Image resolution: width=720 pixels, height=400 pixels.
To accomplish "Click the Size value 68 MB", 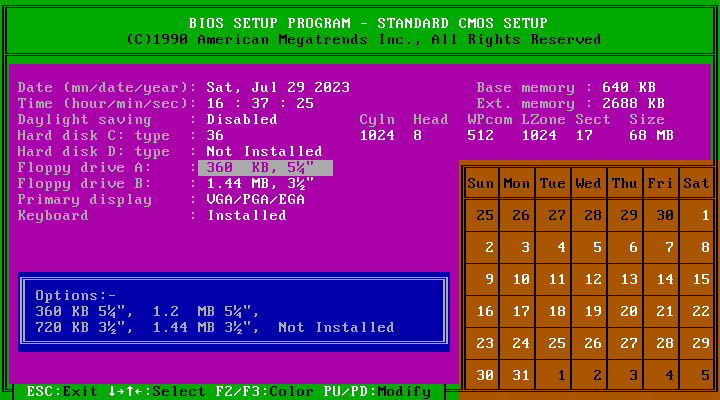I will 652,135.
